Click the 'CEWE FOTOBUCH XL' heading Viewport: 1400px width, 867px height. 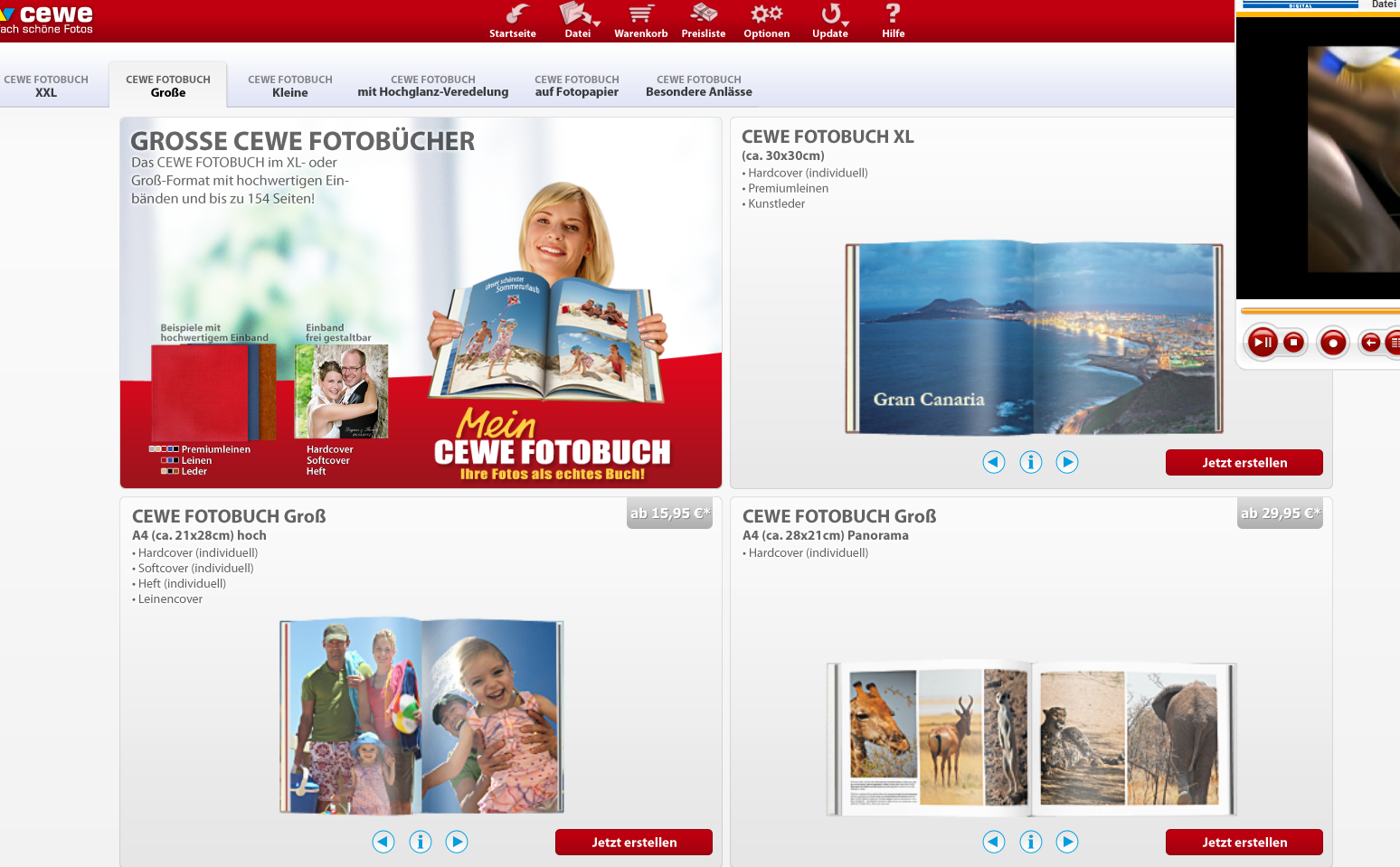pyautogui.click(x=828, y=137)
